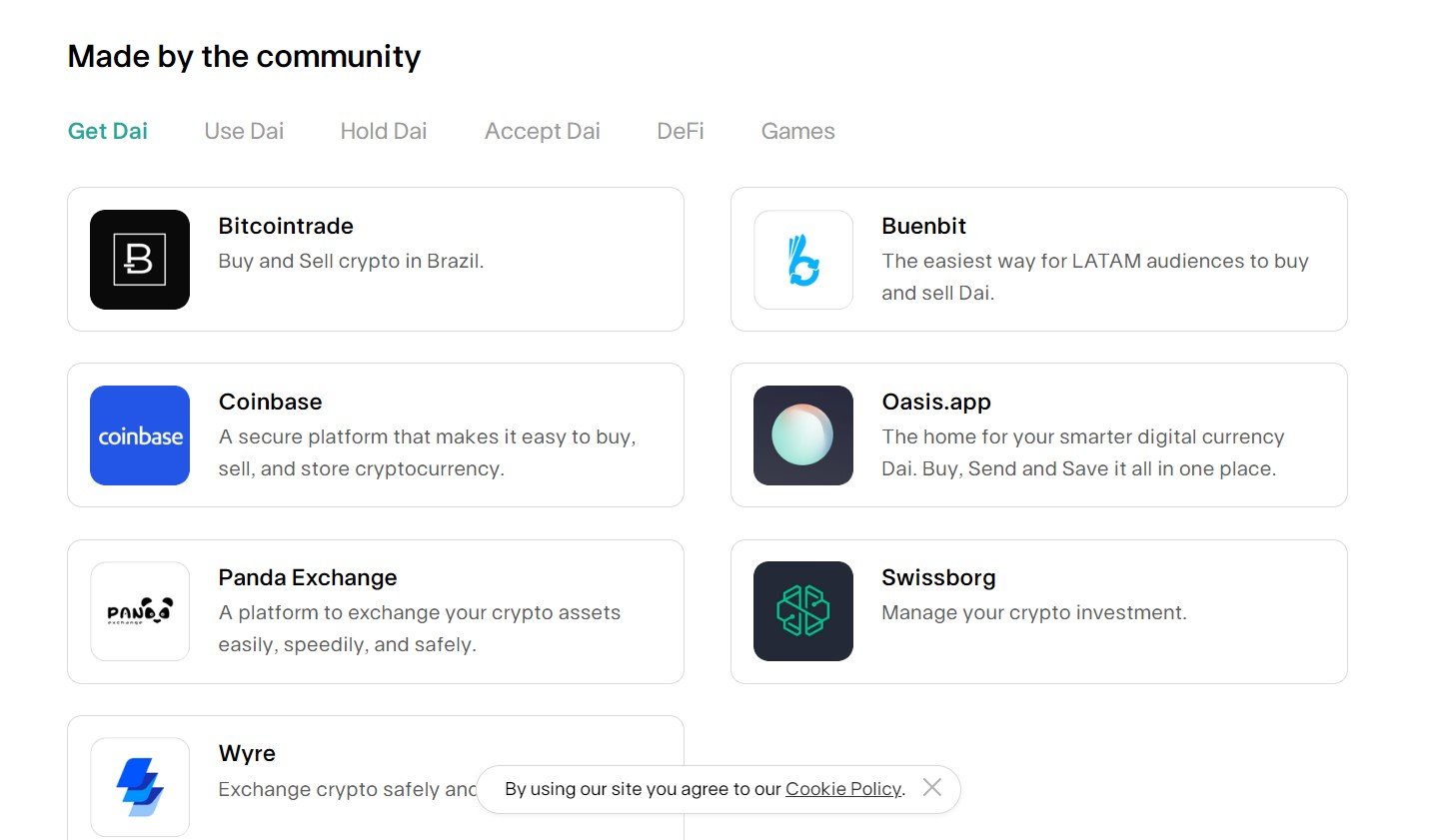Click the Bitcointrade black logo icon
This screenshot has height=840, width=1444.
click(140, 260)
